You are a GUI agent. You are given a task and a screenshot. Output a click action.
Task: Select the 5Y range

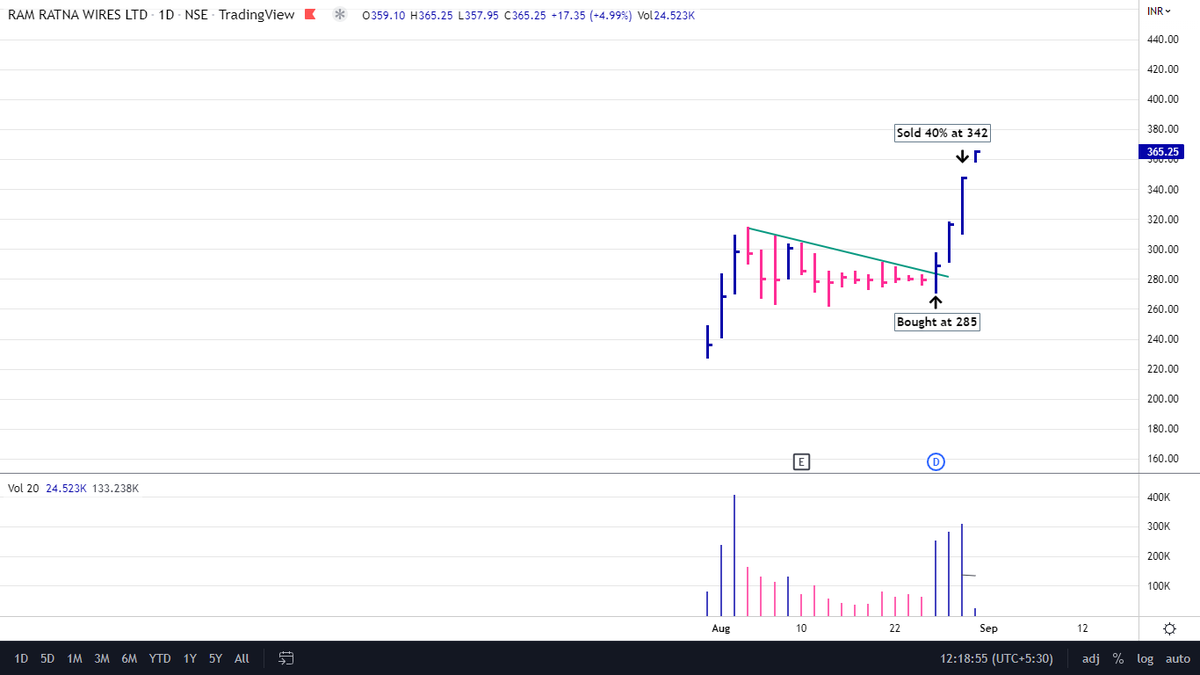pos(215,659)
